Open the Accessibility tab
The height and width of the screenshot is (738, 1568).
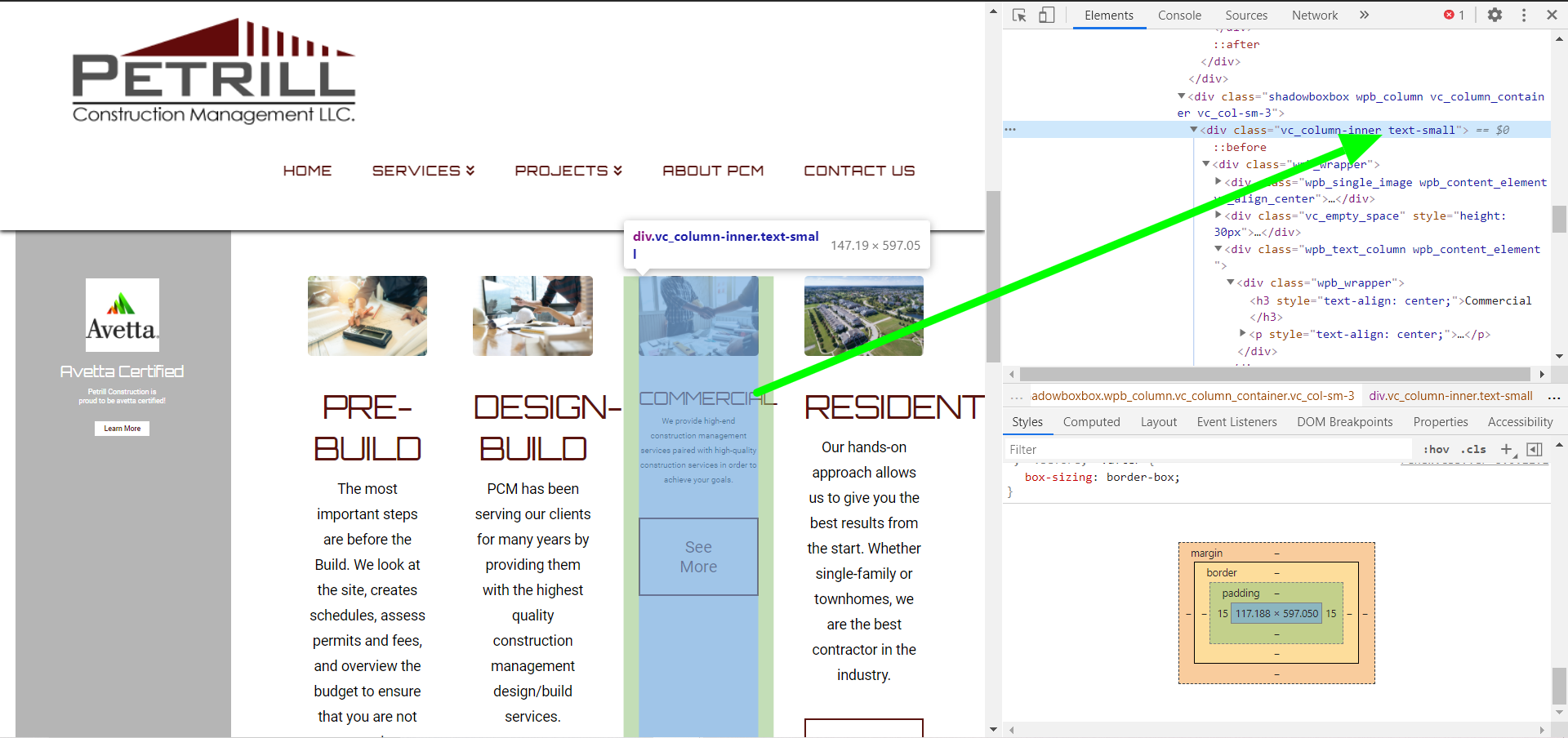[1521, 422]
